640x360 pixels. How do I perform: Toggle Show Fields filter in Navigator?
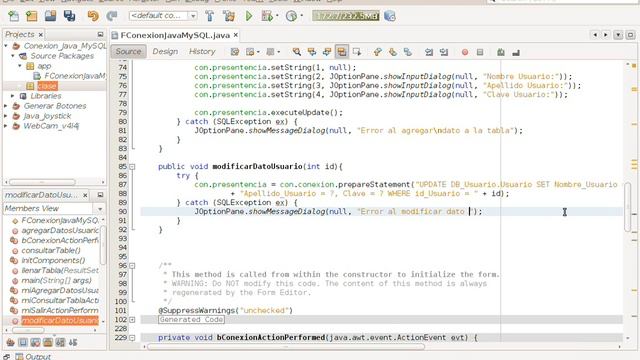pyautogui.click(x=23, y=342)
